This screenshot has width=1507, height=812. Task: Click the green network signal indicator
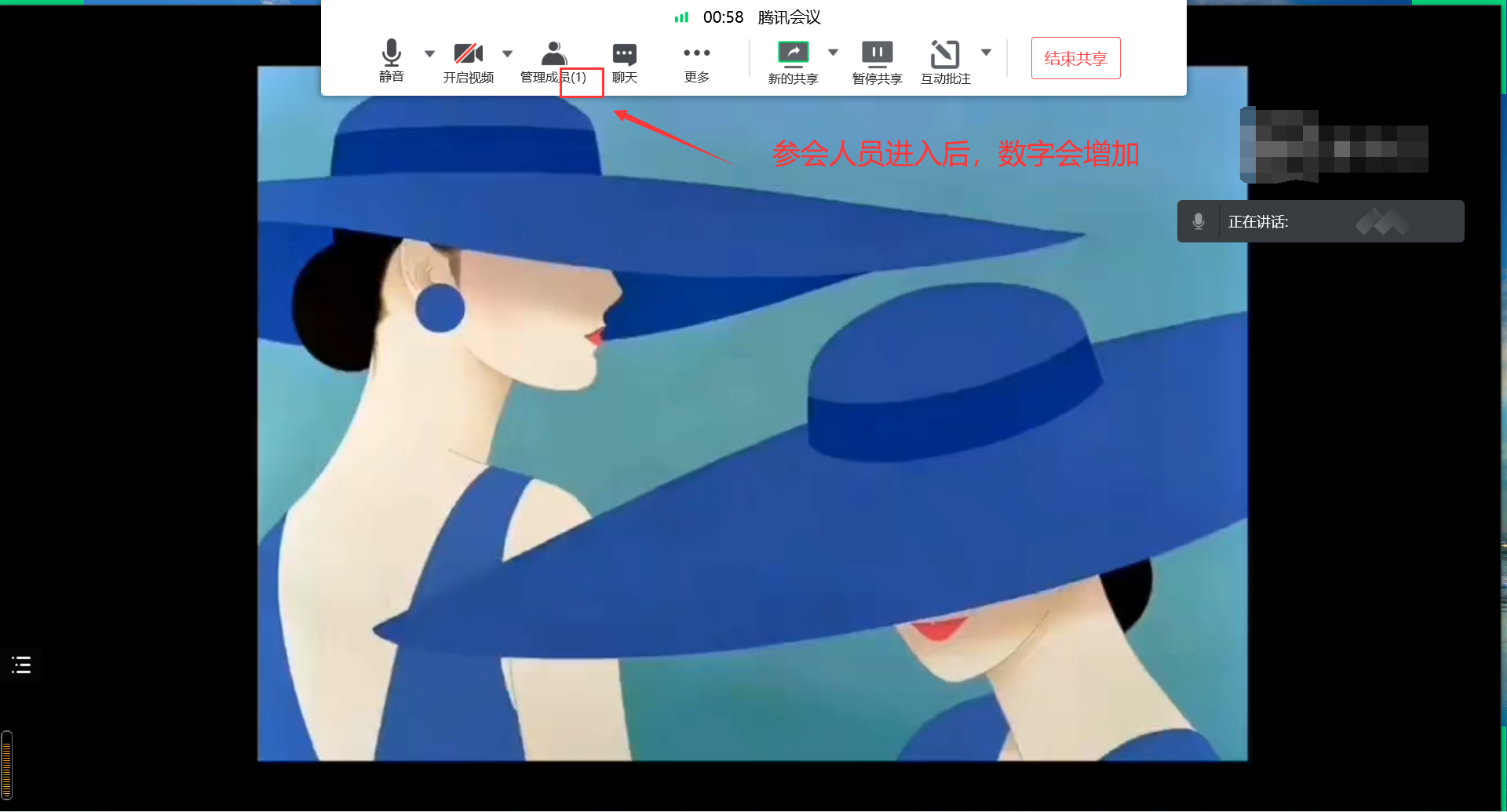681,17
